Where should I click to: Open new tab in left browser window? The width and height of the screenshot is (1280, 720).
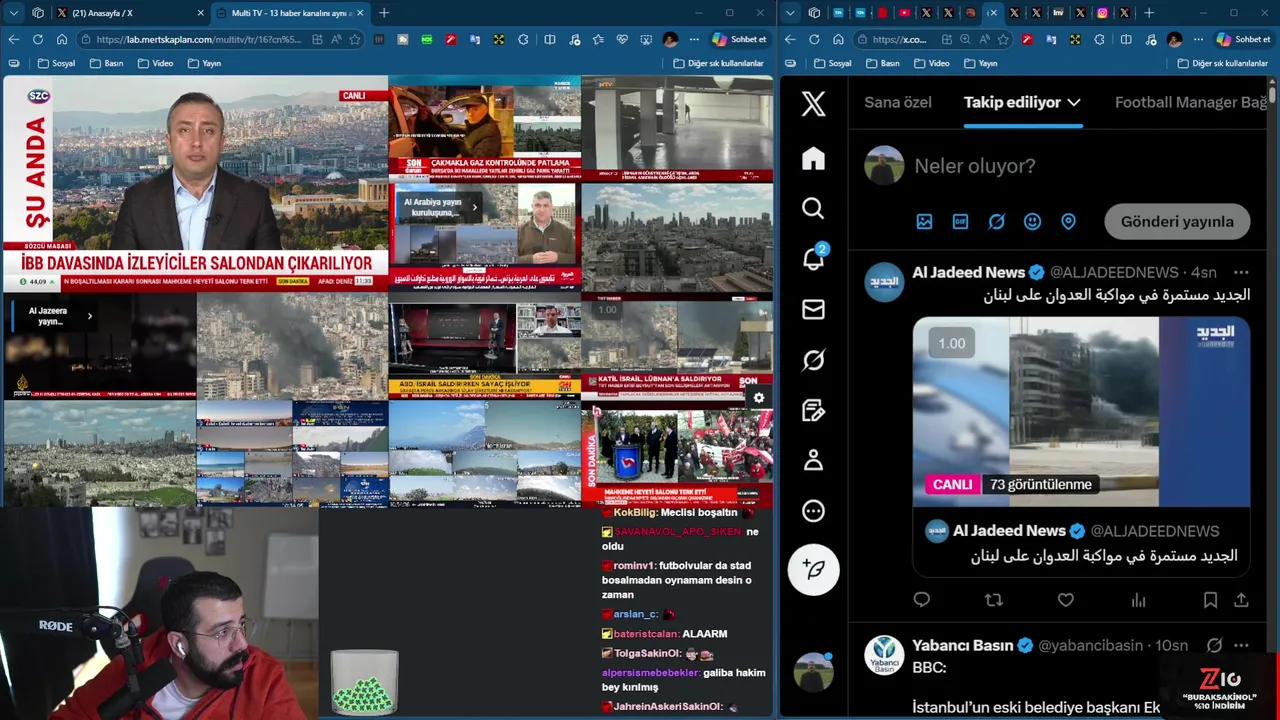point(384,13)
